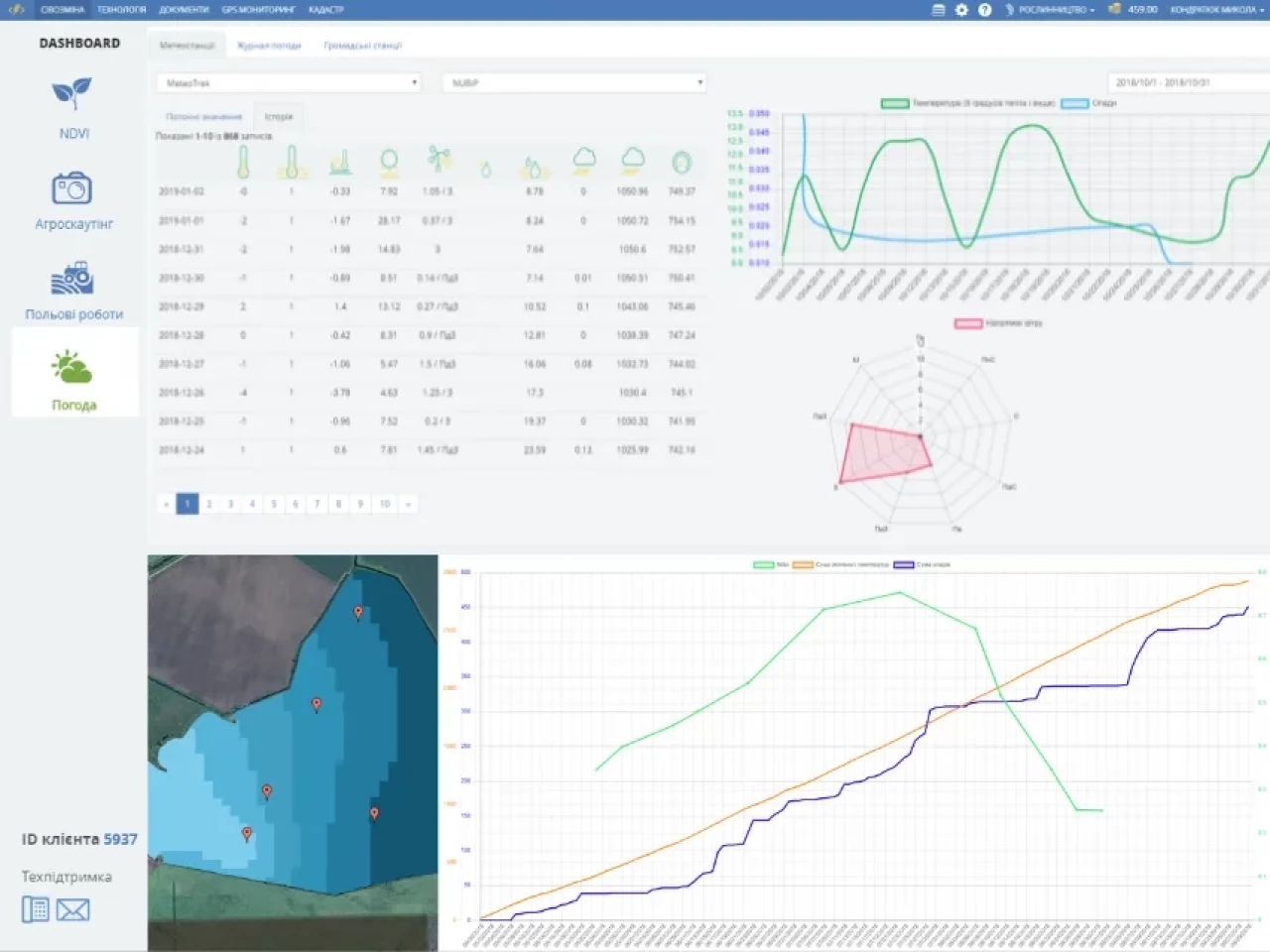
Task: Click the wind turbine column icon
Action: 439,160
